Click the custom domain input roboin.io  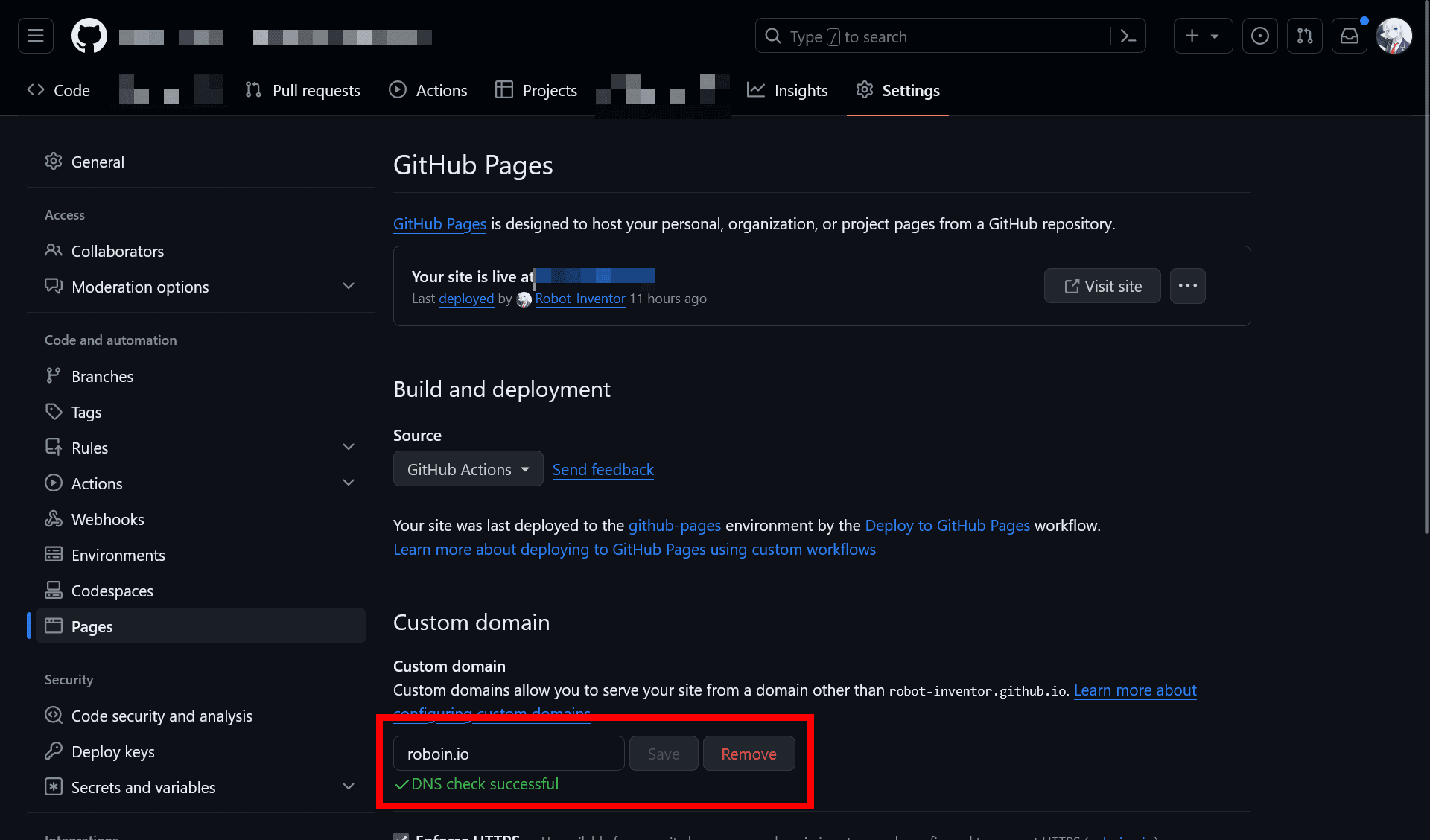click(509, 754)
